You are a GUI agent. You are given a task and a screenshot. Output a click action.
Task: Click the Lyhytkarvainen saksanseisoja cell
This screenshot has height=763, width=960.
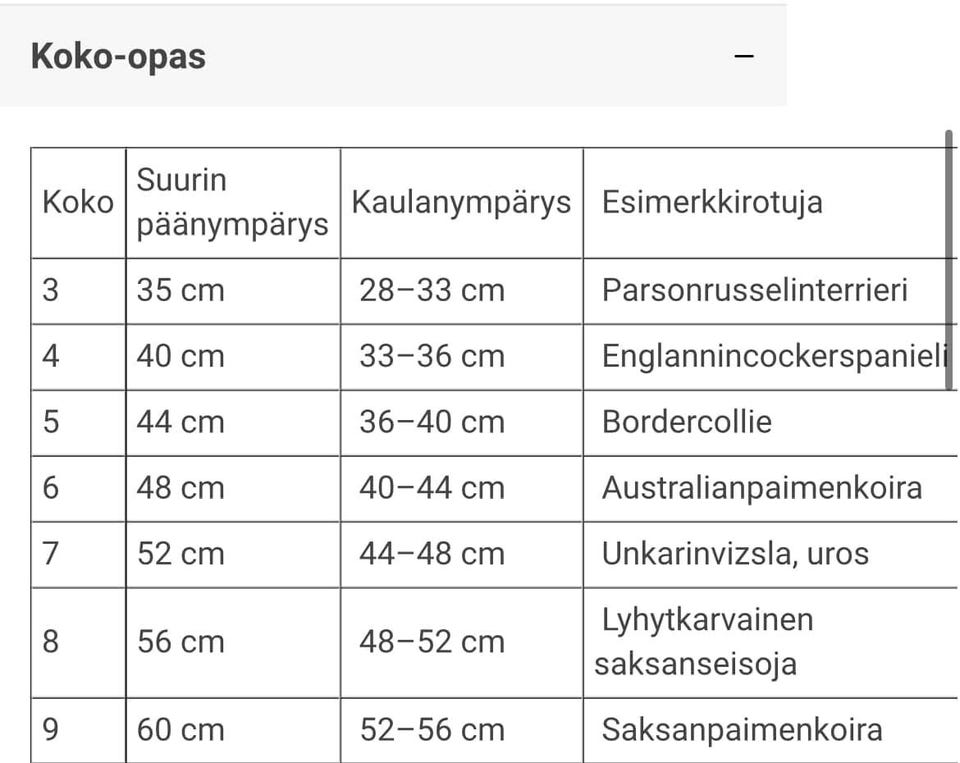[705, 641]
